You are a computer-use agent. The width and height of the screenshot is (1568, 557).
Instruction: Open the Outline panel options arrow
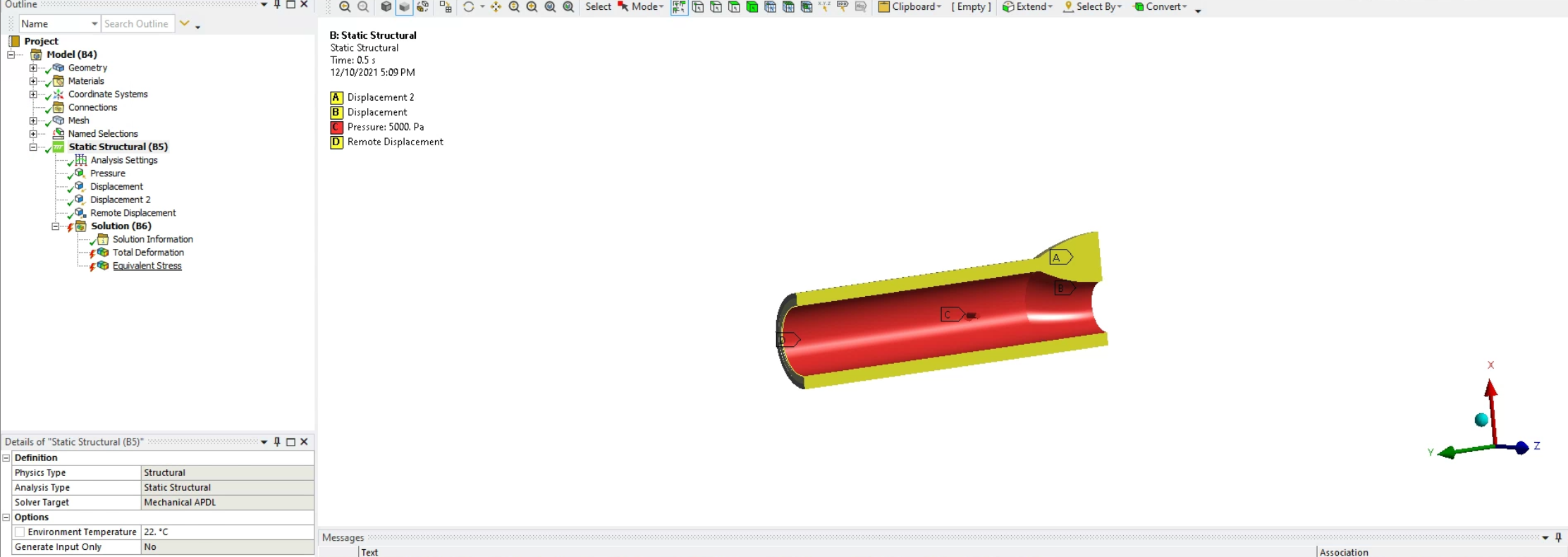[264, 4]
